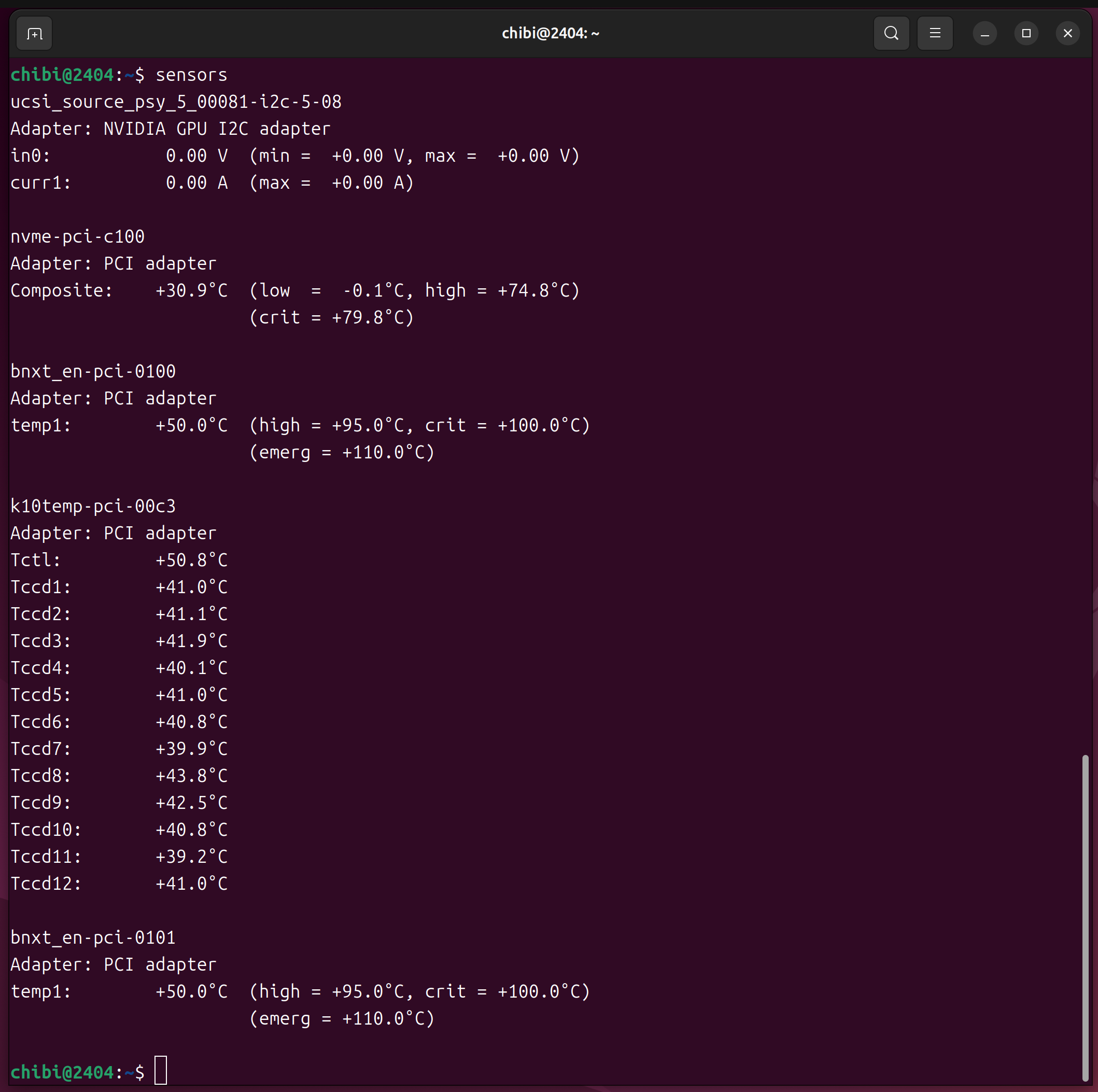Viewport: 1098px width, 1092px height.
Task: Click the k10temp-pci-00c3 header line
Action: [x=93, y=506]
